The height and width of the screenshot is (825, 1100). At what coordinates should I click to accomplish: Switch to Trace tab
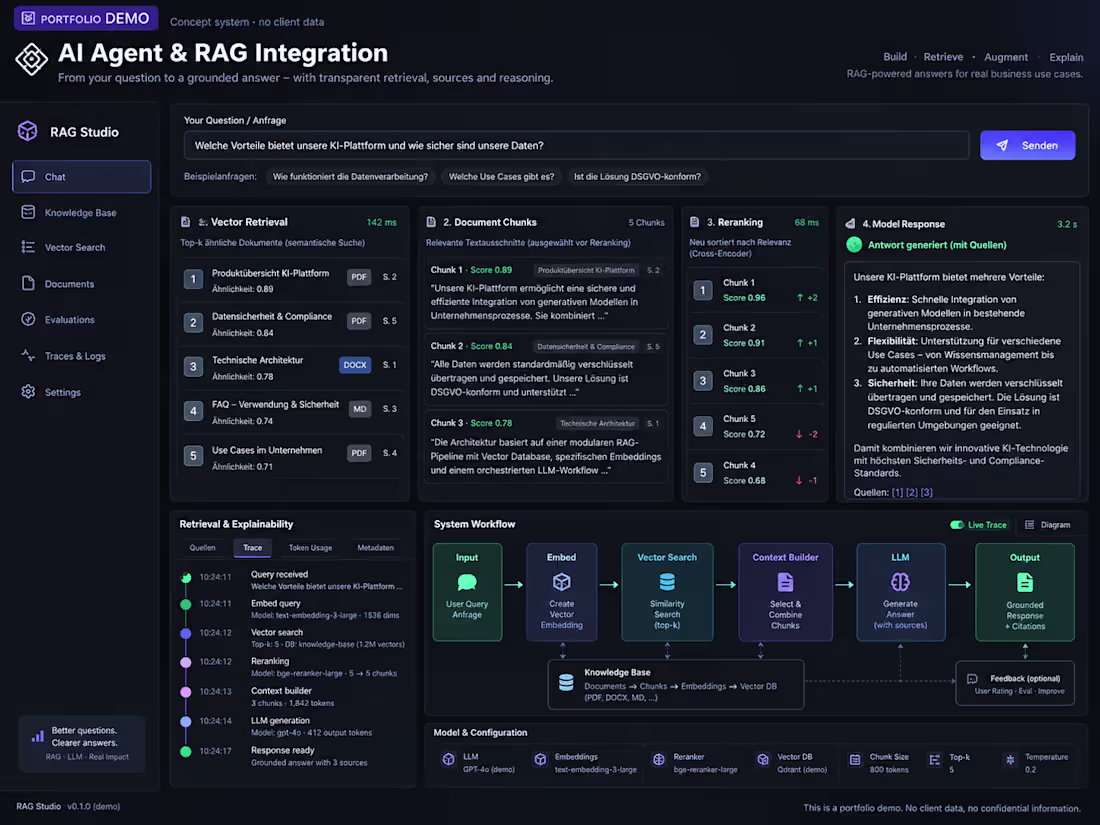253,548
